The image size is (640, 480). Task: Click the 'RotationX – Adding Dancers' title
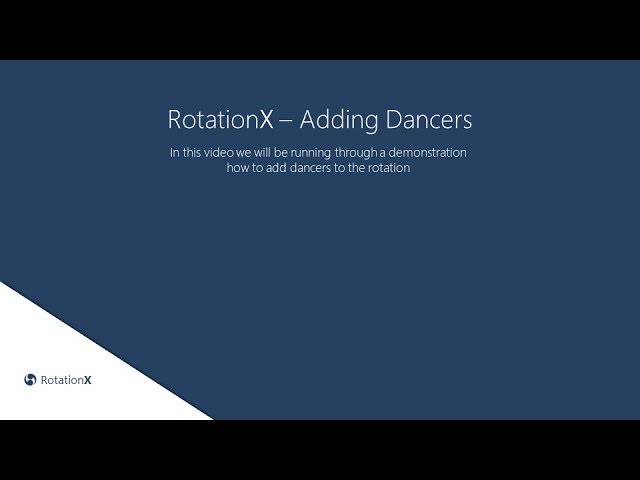tap(320, 119)
